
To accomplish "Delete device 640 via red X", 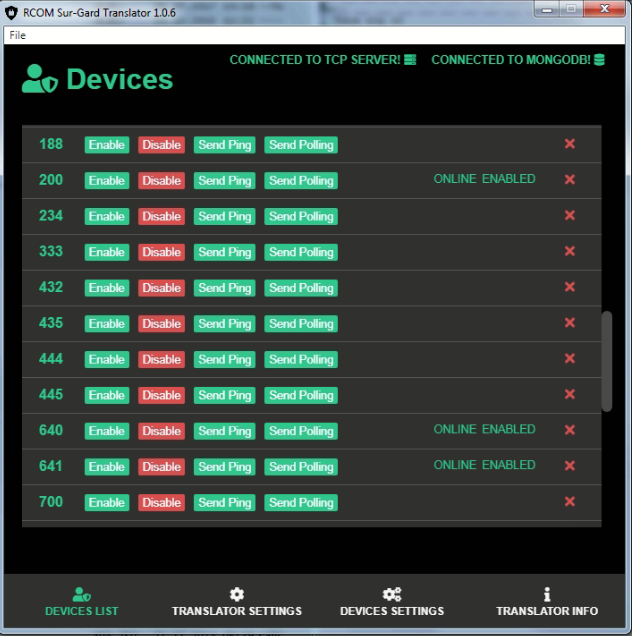I will (x=570, y=430).
